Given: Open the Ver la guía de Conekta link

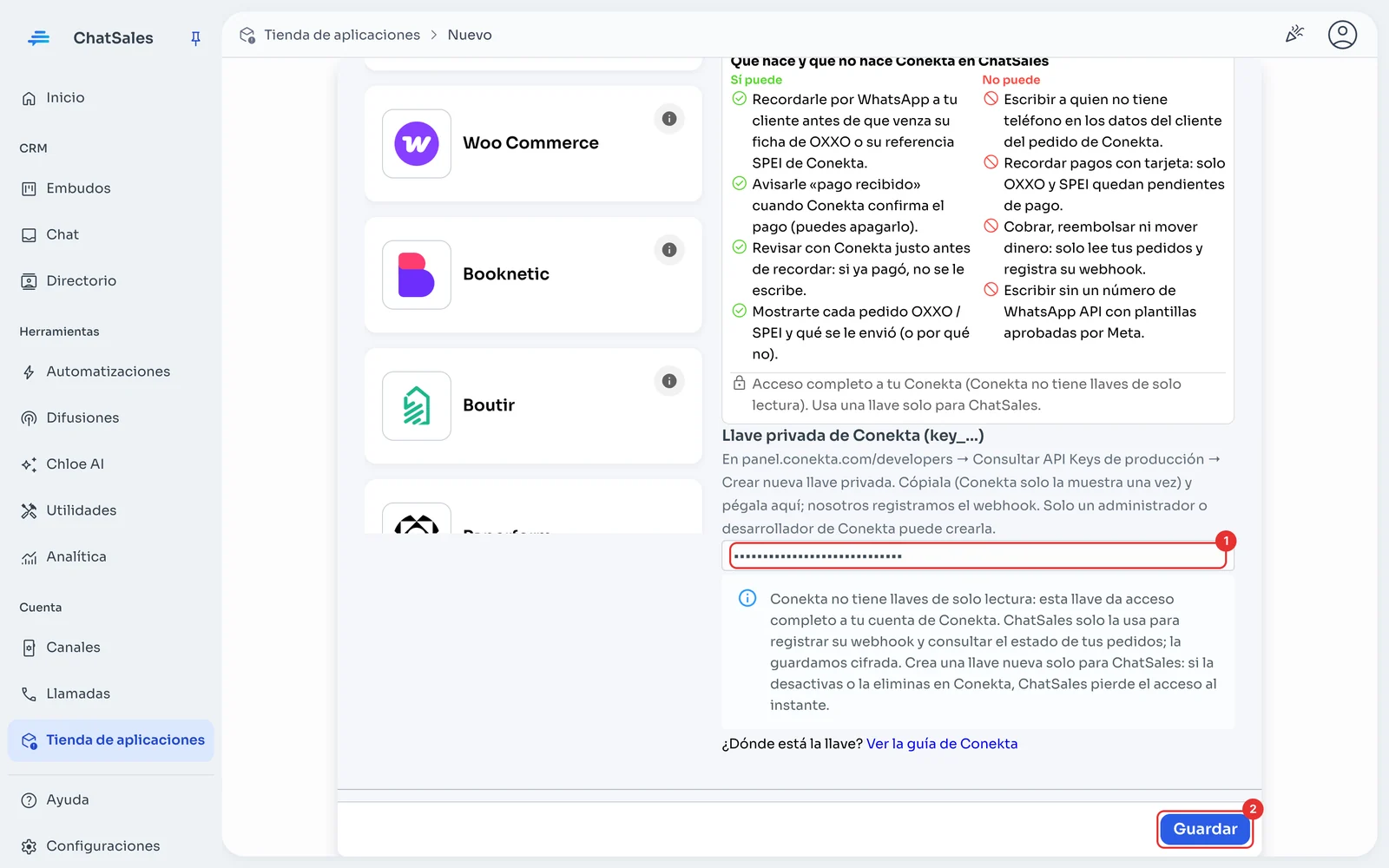Looking at the screenshot, I should click(942, 744).
